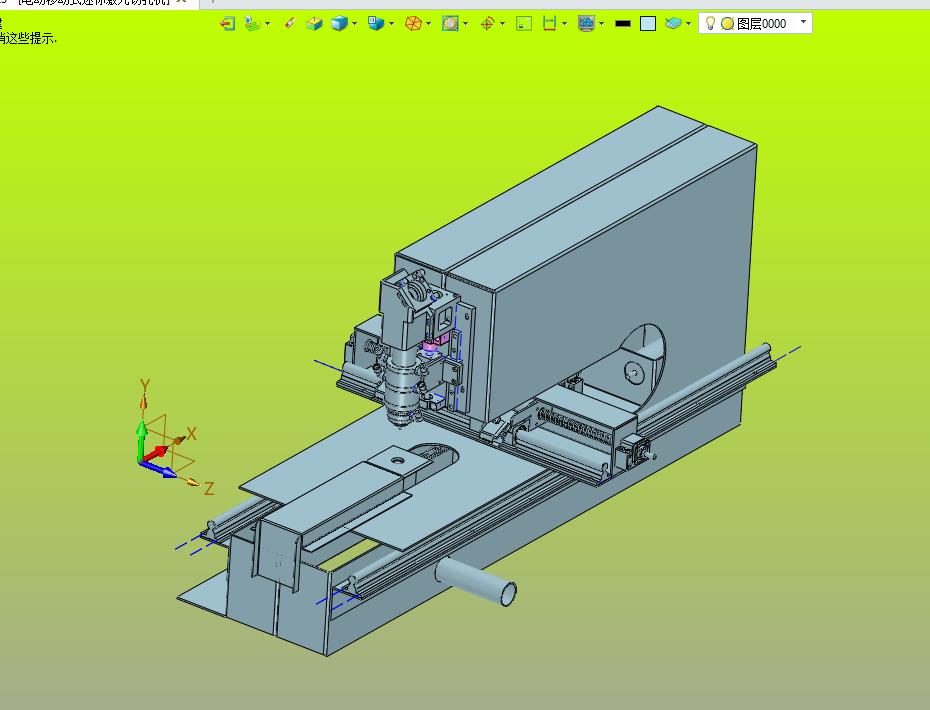Click the monitor display settings icon
This screenshot has height=710, width=930.
coord(587,24)
